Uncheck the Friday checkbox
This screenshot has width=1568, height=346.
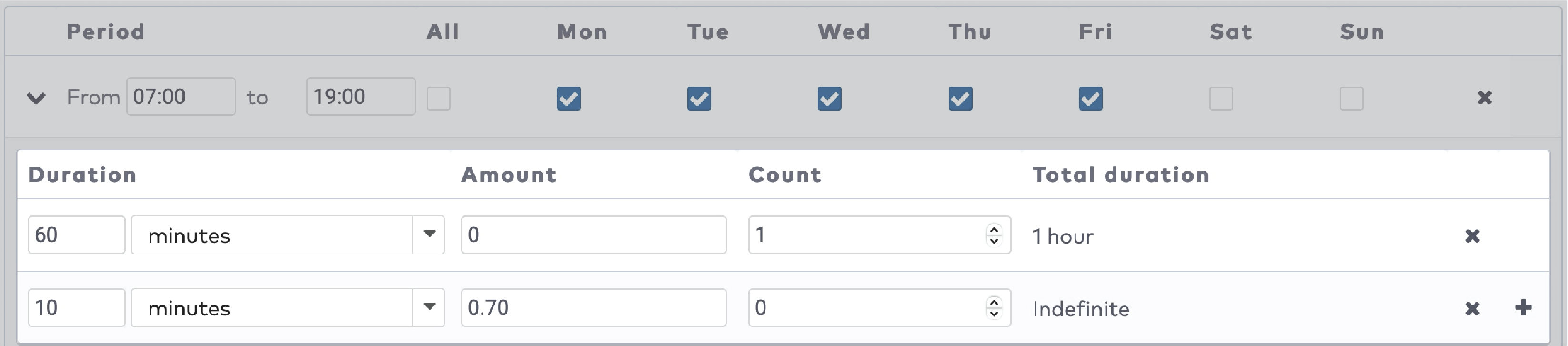coord(1090,98)
